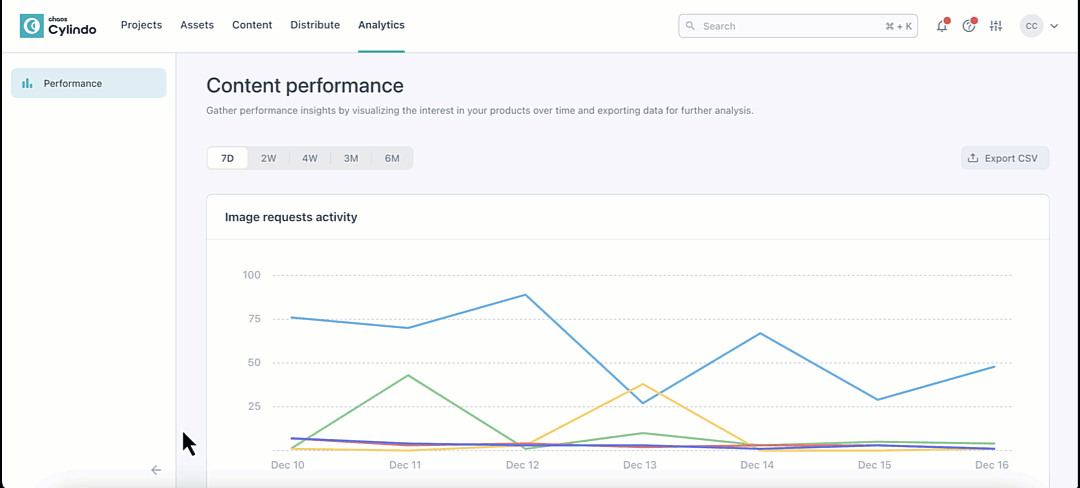Click the magnifier icon in search
1080x488 pixels.
point(690,26)
